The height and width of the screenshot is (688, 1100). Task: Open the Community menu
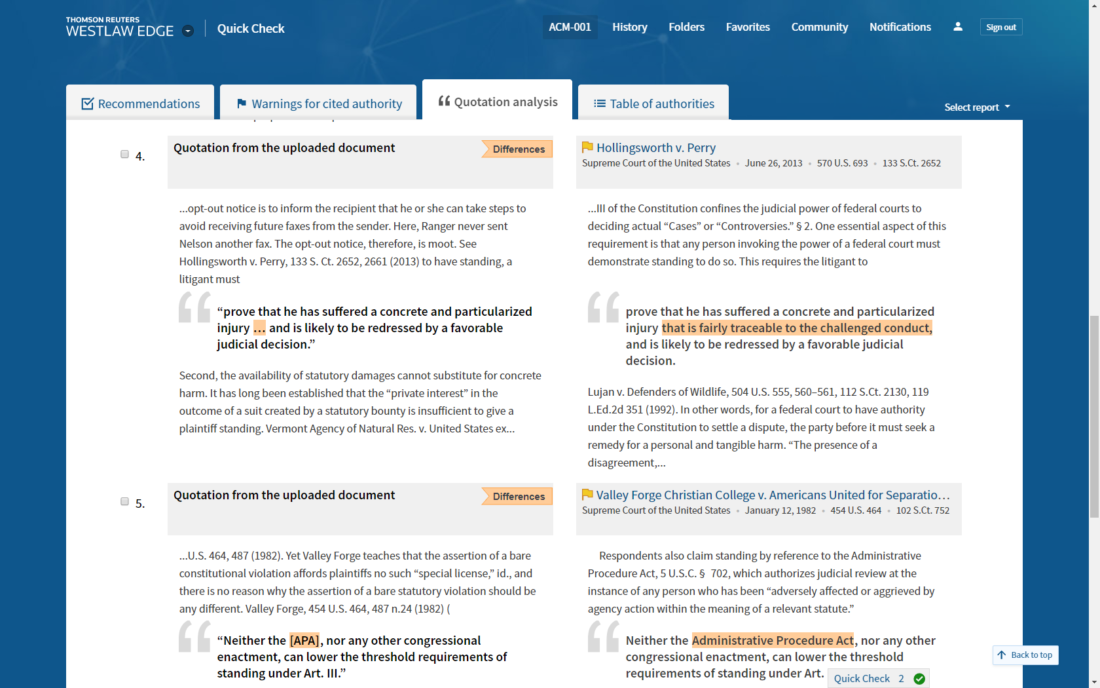(x=819, y=27)
